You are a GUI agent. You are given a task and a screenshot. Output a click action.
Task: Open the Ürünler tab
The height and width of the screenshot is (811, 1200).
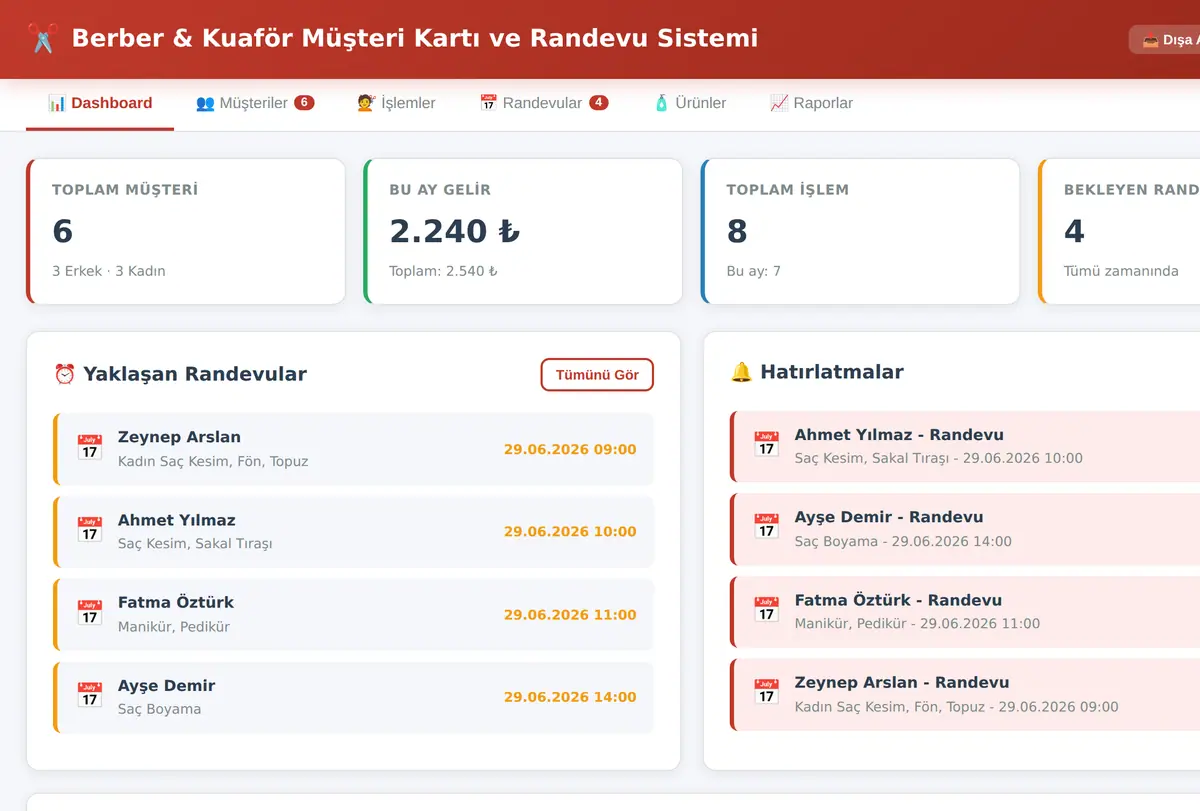point(689,103)
